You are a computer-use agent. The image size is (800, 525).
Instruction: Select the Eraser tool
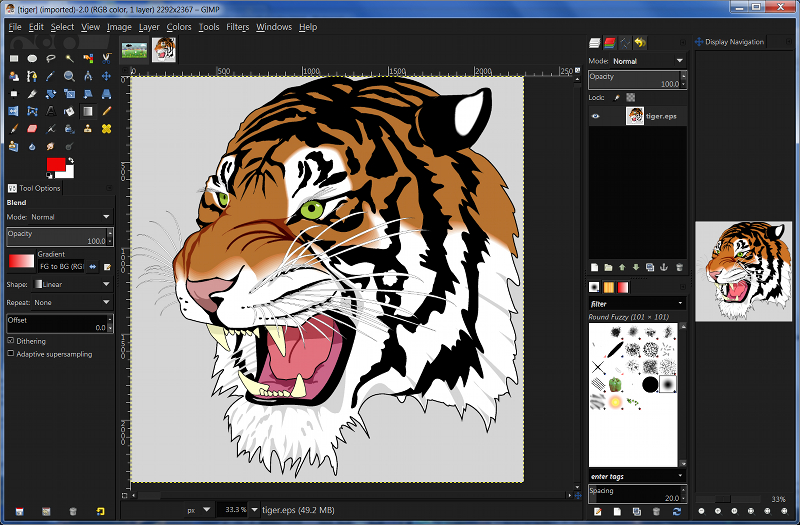click(x=32, y=129)
